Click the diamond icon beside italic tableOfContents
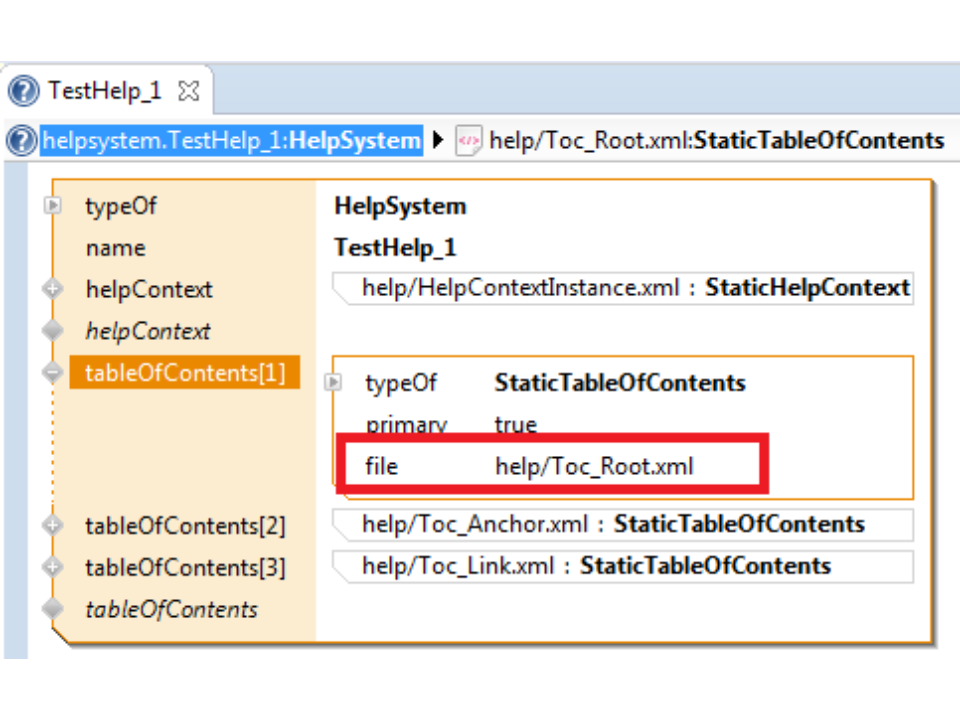Screen dimensions: 960x720 click(53, 609)
